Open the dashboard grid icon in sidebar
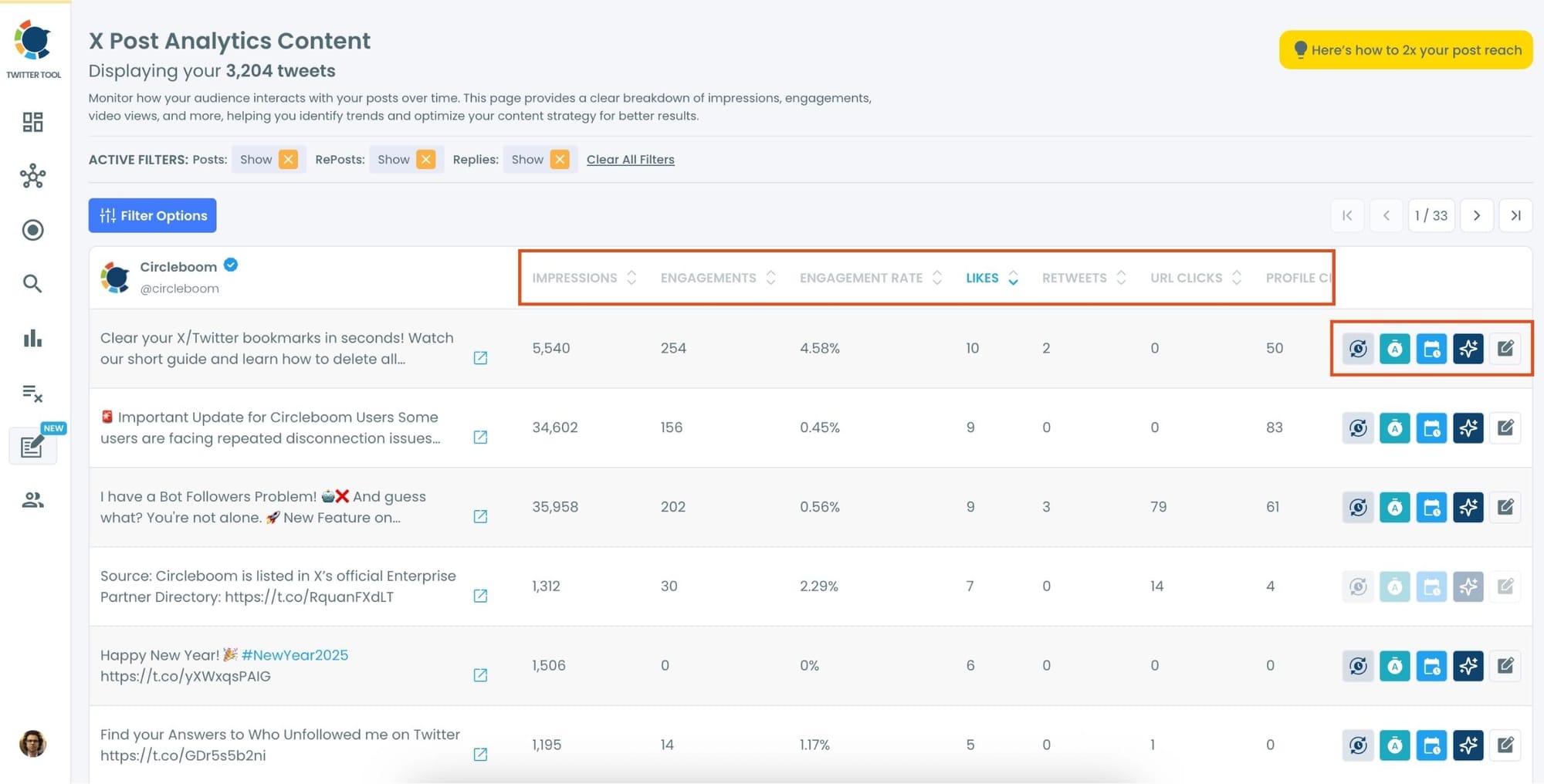Viewport: 1544px width, 784px height. click(x=32, y=122)
